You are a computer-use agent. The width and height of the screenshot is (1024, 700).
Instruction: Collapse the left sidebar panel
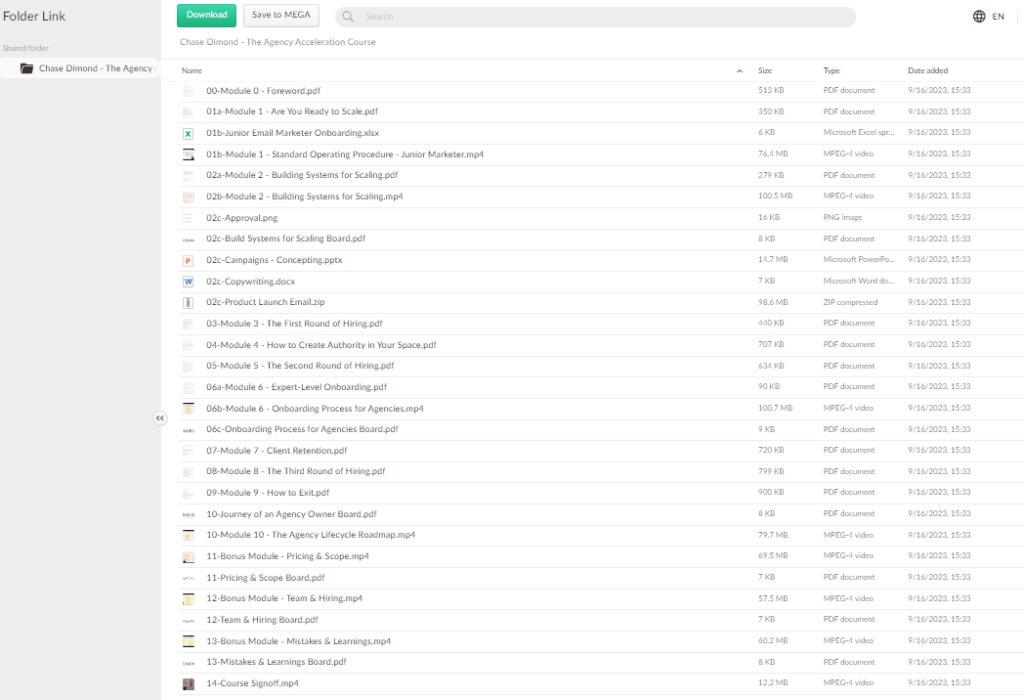coord(160,418)
